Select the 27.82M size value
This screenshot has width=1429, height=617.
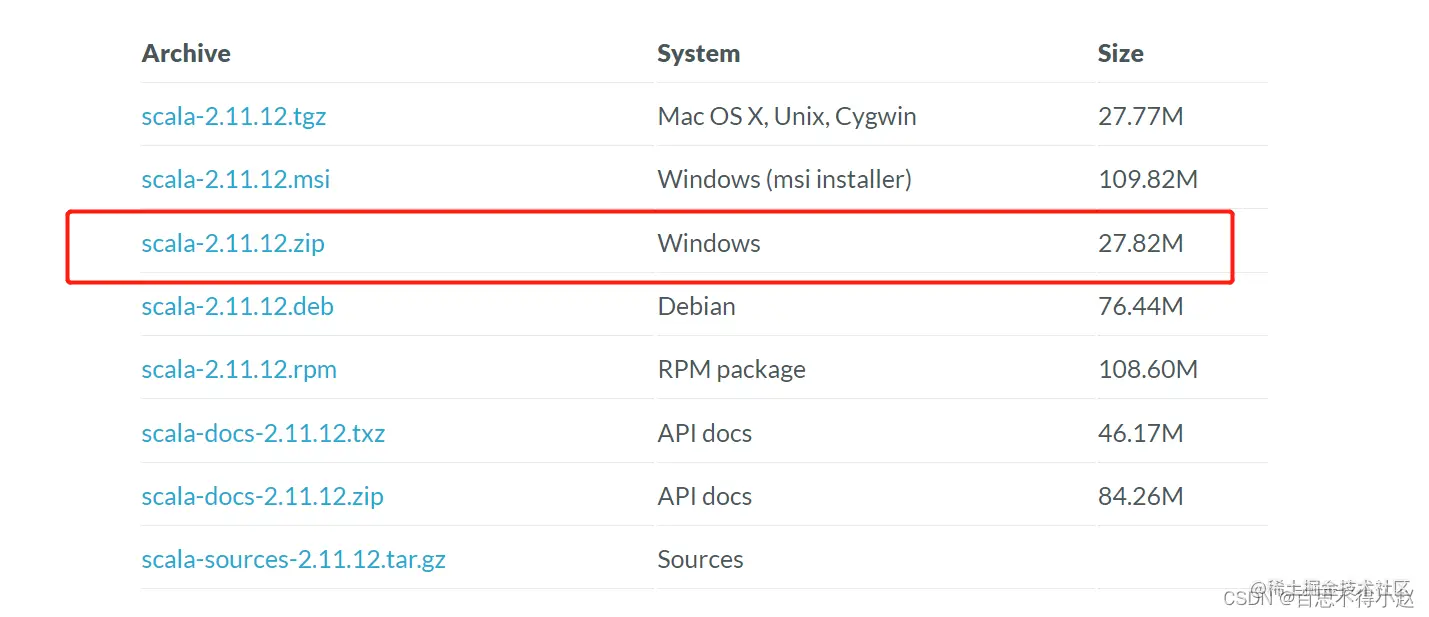pos(1141,243)
